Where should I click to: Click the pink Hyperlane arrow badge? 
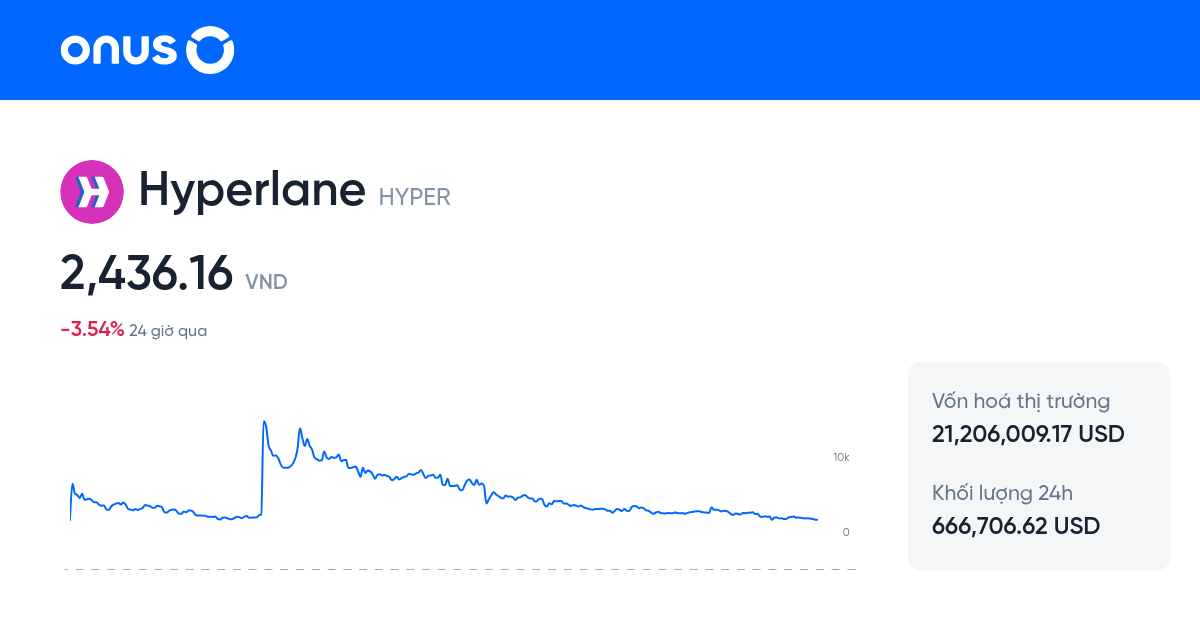pyautogui.click(x=92, y=191)
